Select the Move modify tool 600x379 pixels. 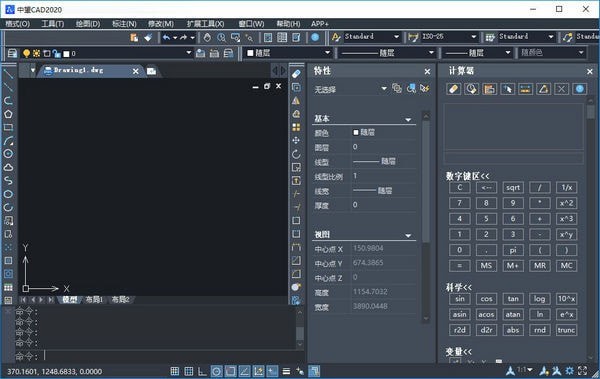[296, 140]
